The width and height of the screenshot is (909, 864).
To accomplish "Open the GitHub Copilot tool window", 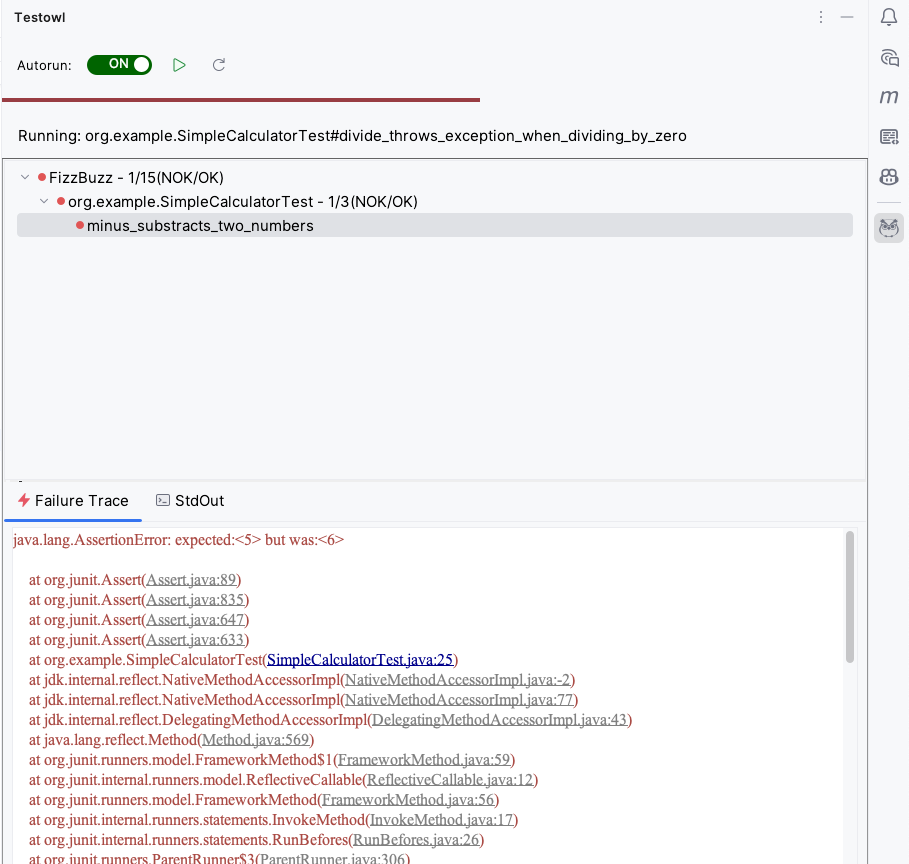I will pos(889,177).
